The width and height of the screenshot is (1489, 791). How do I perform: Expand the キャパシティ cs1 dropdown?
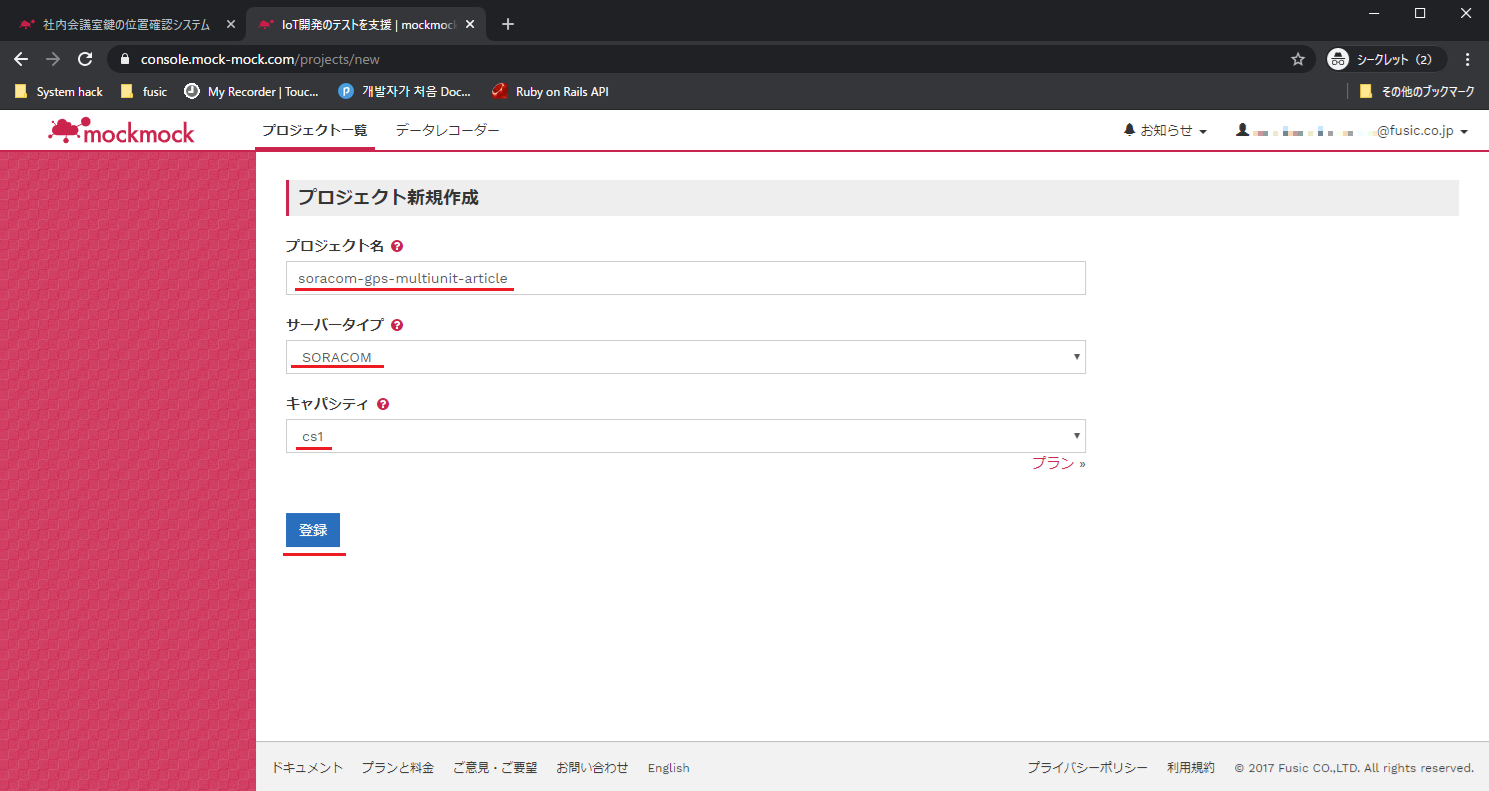click(685, 436)
